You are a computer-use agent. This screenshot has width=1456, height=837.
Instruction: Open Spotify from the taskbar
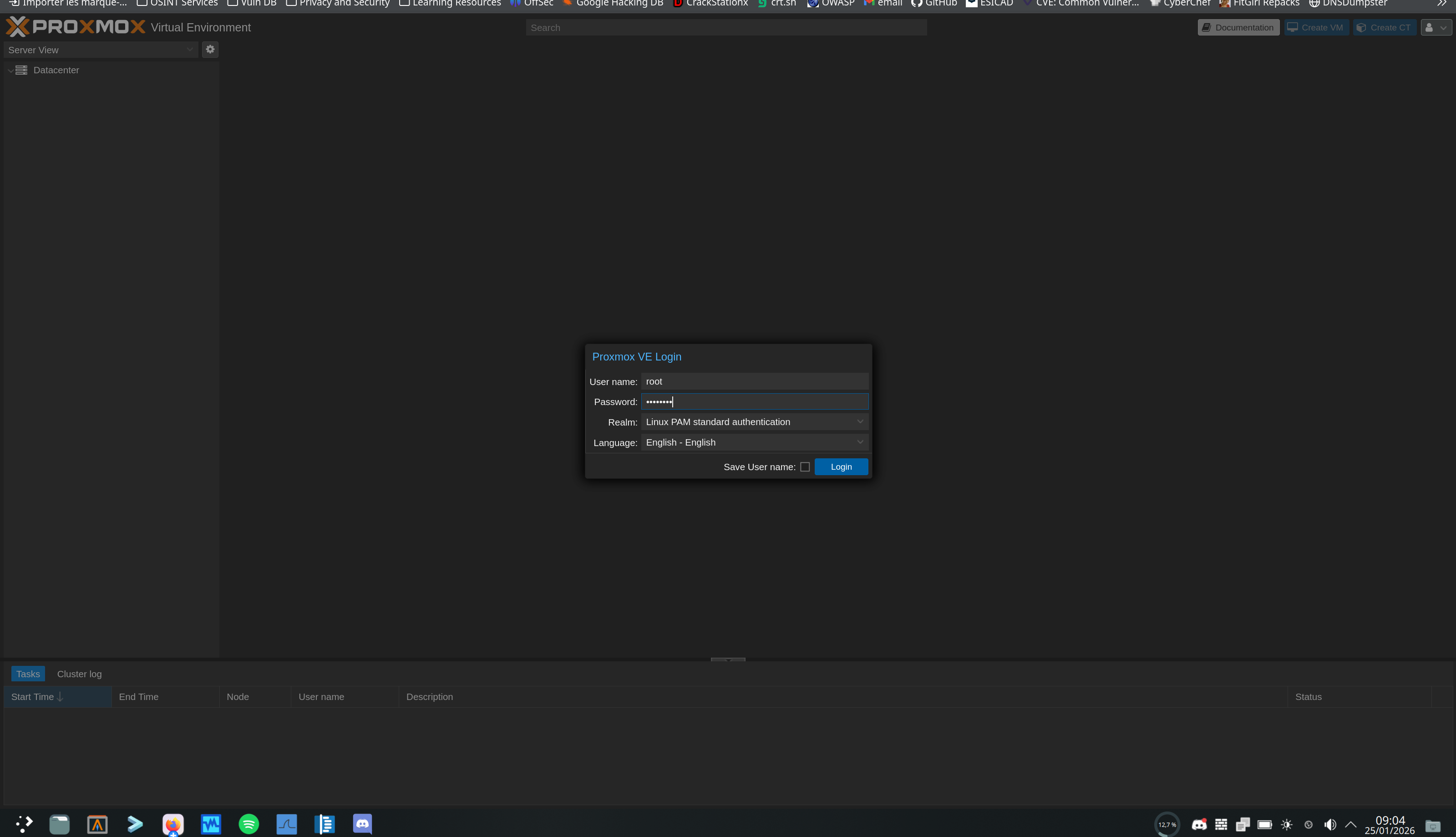point(249,824)
